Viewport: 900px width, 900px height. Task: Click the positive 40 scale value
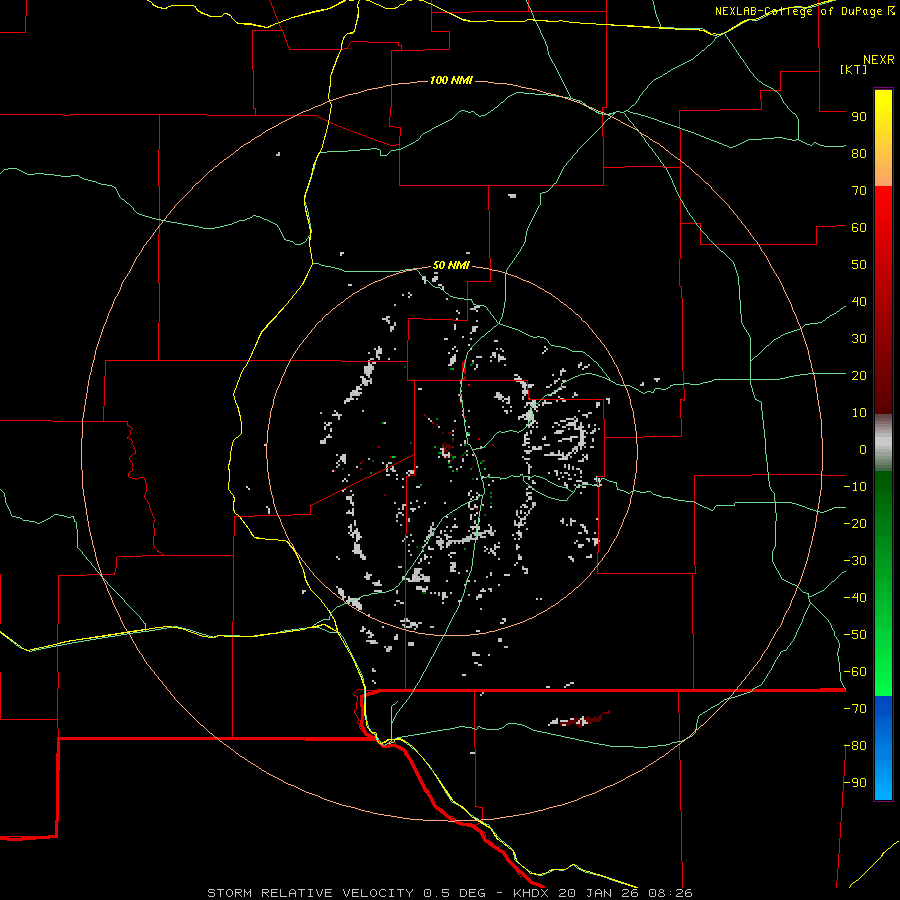point(859,301)
